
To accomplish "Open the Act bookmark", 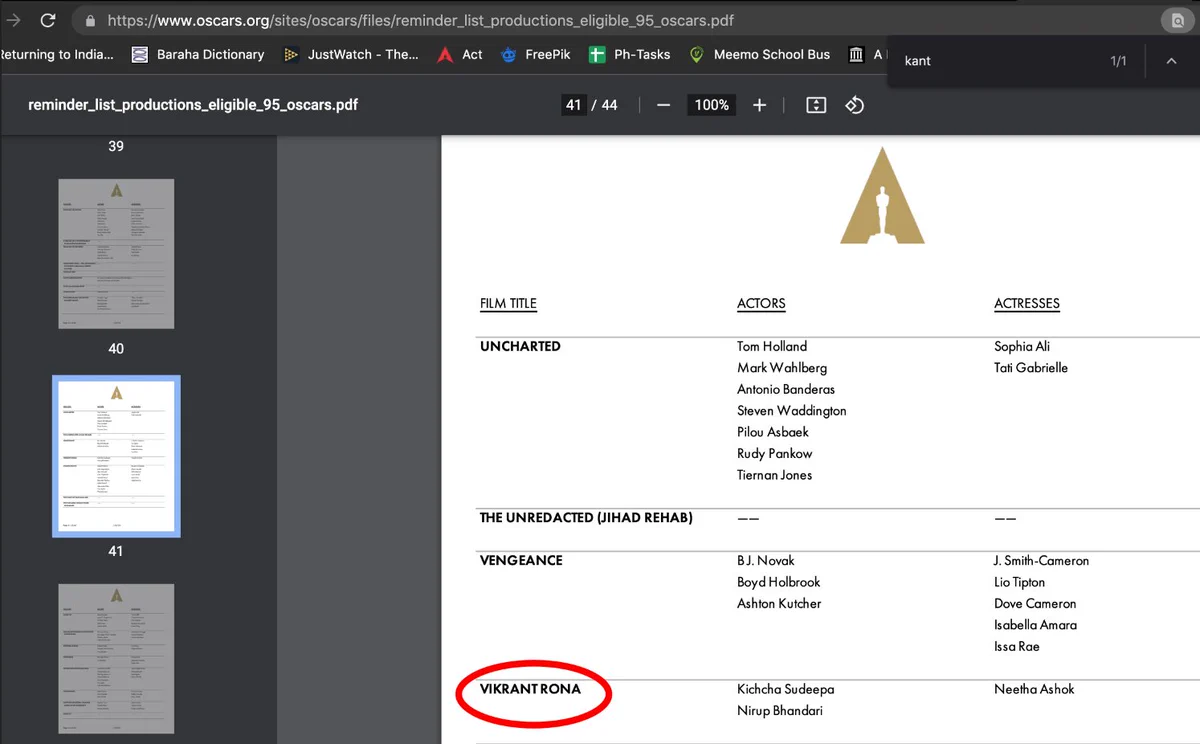I will point(460,55).
